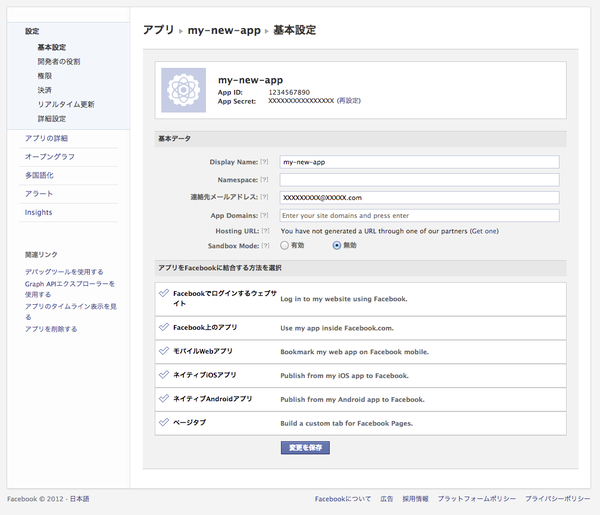Select 基本設定 in sidebar

tap(52, 47)
